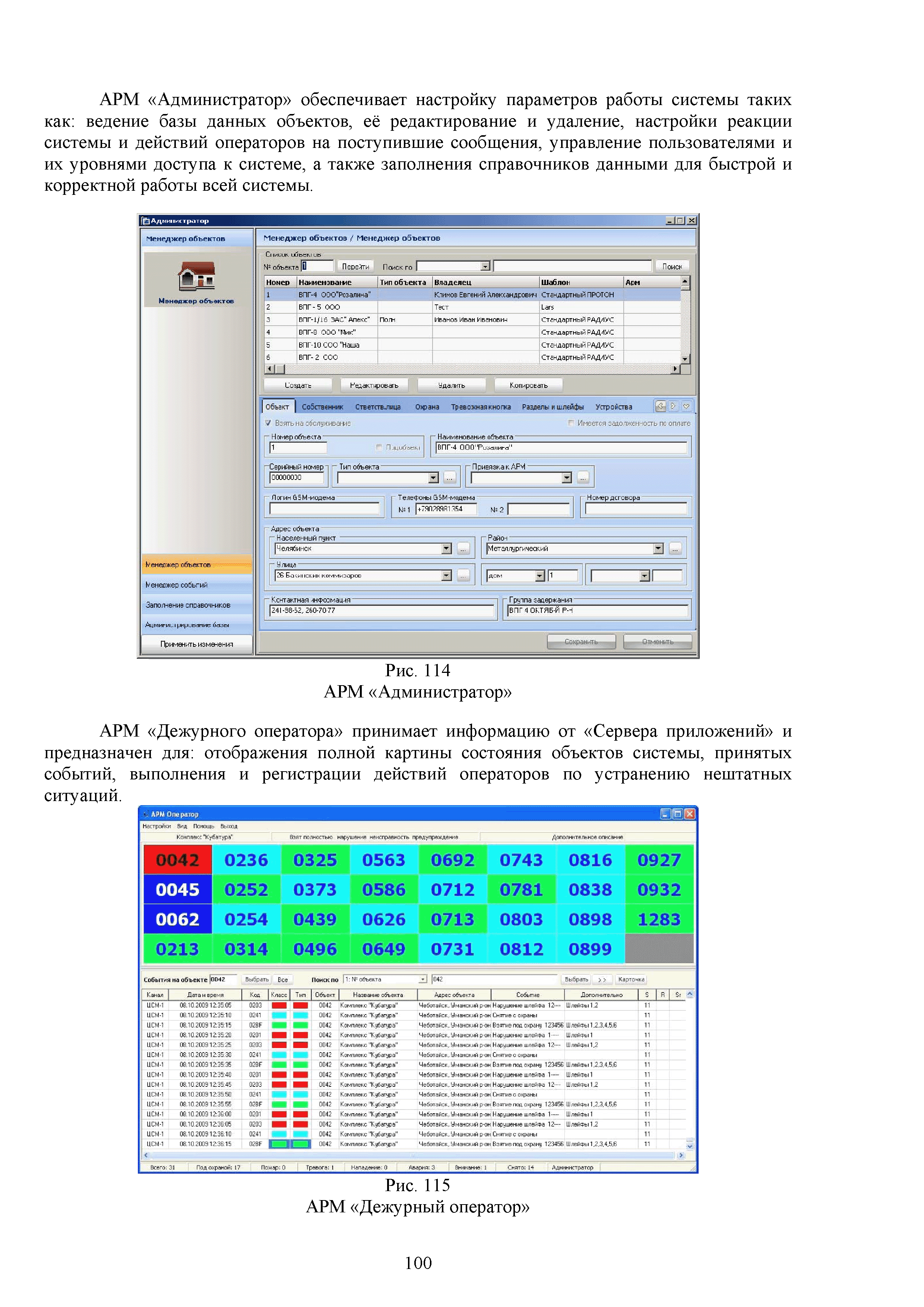The width and height of the screenshot is (924, 1307).
Task: Open browse button next to Населенный пункт
Action: click(x=463, y=549)
